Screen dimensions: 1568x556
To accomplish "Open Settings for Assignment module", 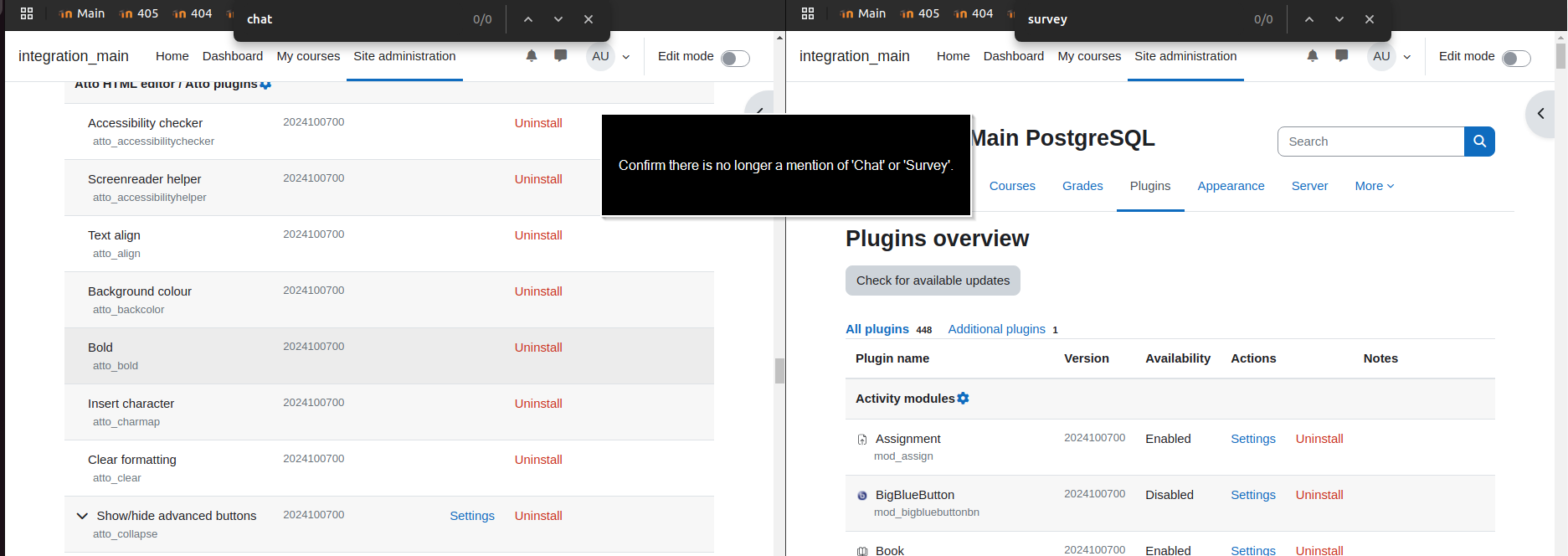I will point(1253,439).
